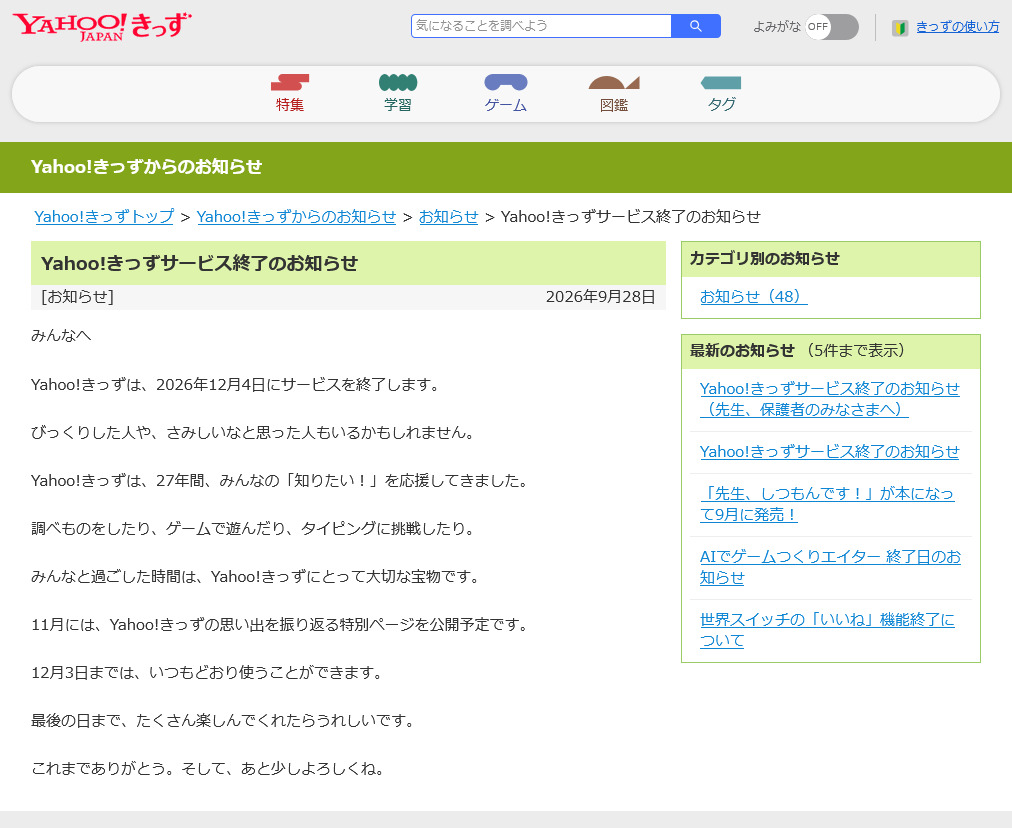Click the カテゴリ別のお知らせ sidebar heading
Viewport: 1012px width, 828px height.
(x=765, y=259)
